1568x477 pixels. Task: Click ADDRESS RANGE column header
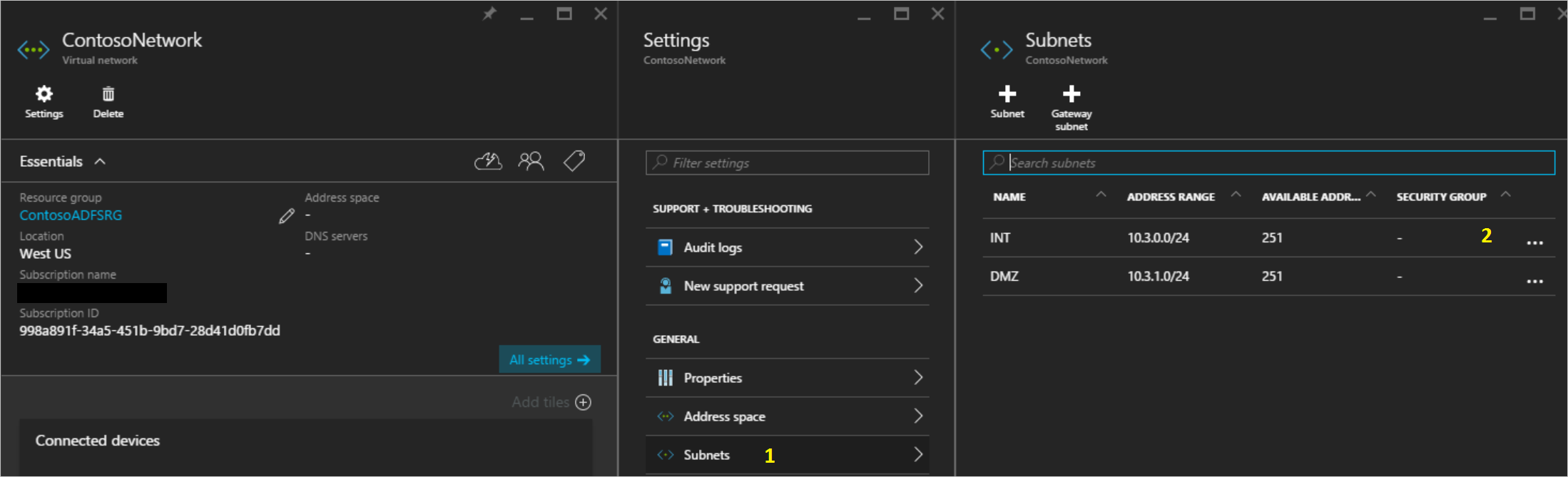[x=1171, y=197]
